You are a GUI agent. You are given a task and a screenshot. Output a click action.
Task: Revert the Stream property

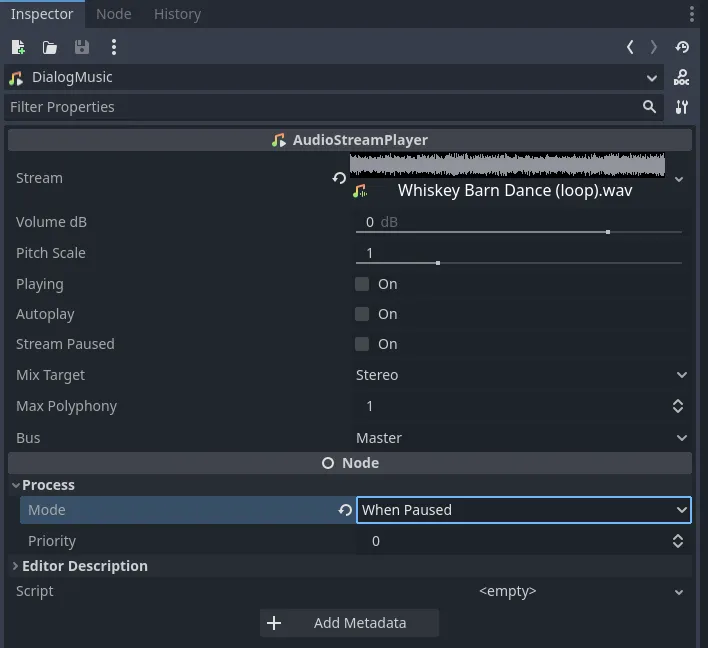[339, 178]
